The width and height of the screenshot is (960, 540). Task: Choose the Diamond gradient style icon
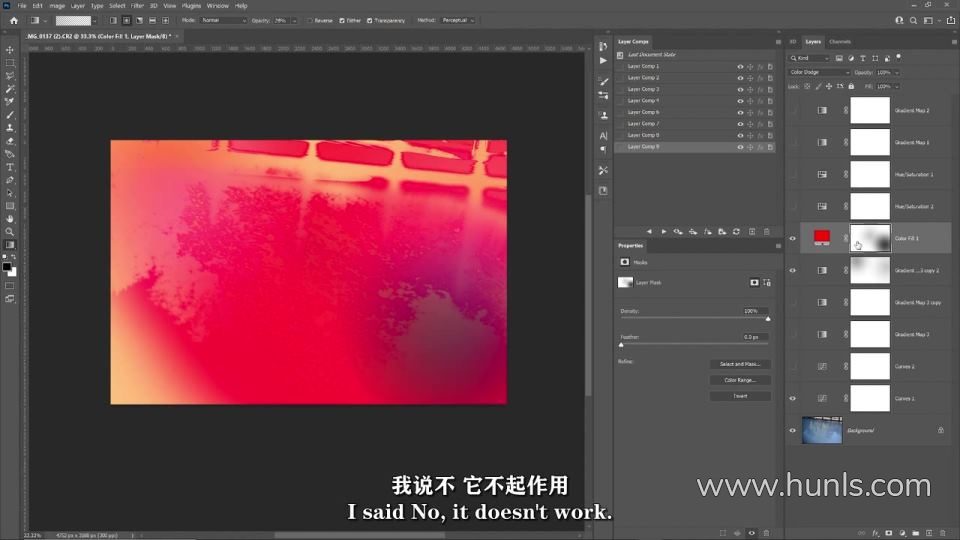(x=165, y=20)
